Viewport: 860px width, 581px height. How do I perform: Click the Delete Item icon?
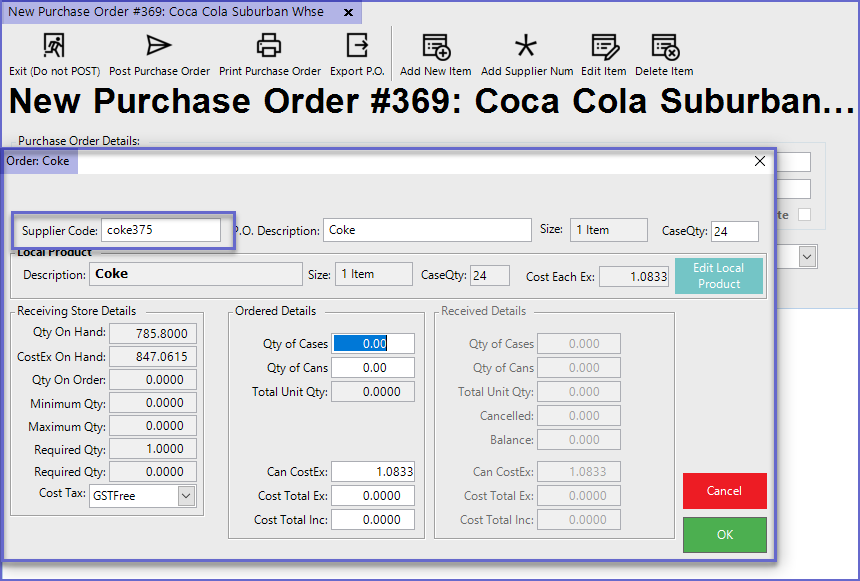click(x=664, y=46)
